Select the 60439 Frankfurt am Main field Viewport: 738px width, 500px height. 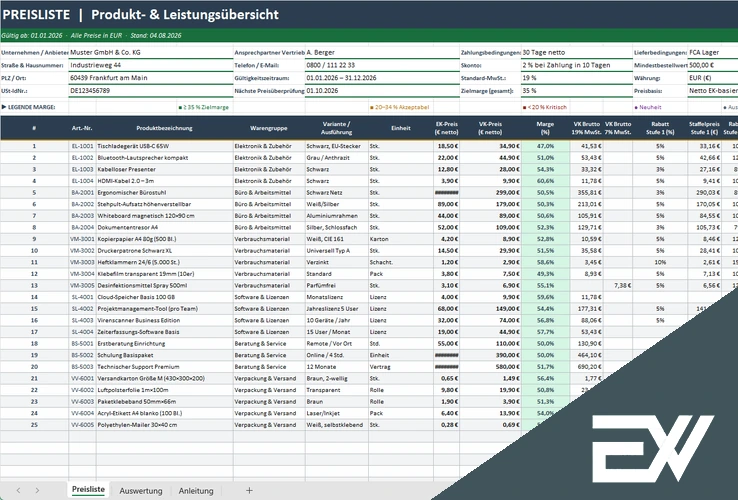151,78
